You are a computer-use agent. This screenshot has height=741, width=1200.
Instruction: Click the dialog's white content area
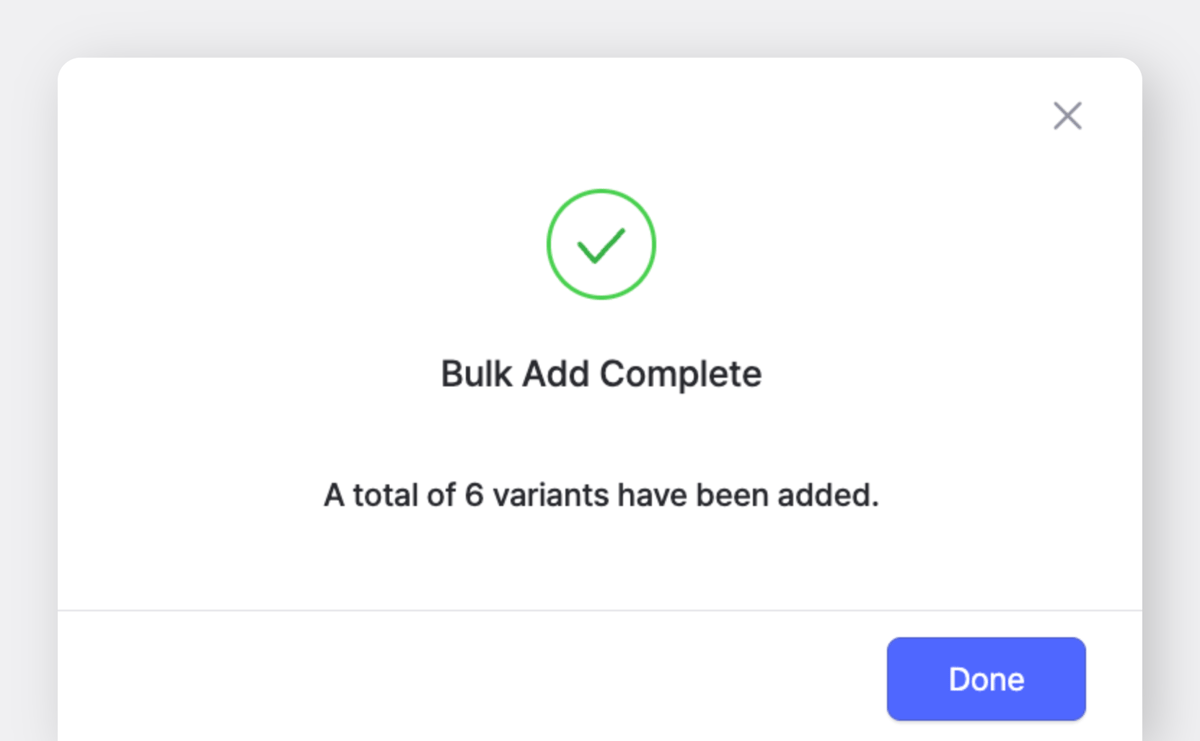point(600,560)
